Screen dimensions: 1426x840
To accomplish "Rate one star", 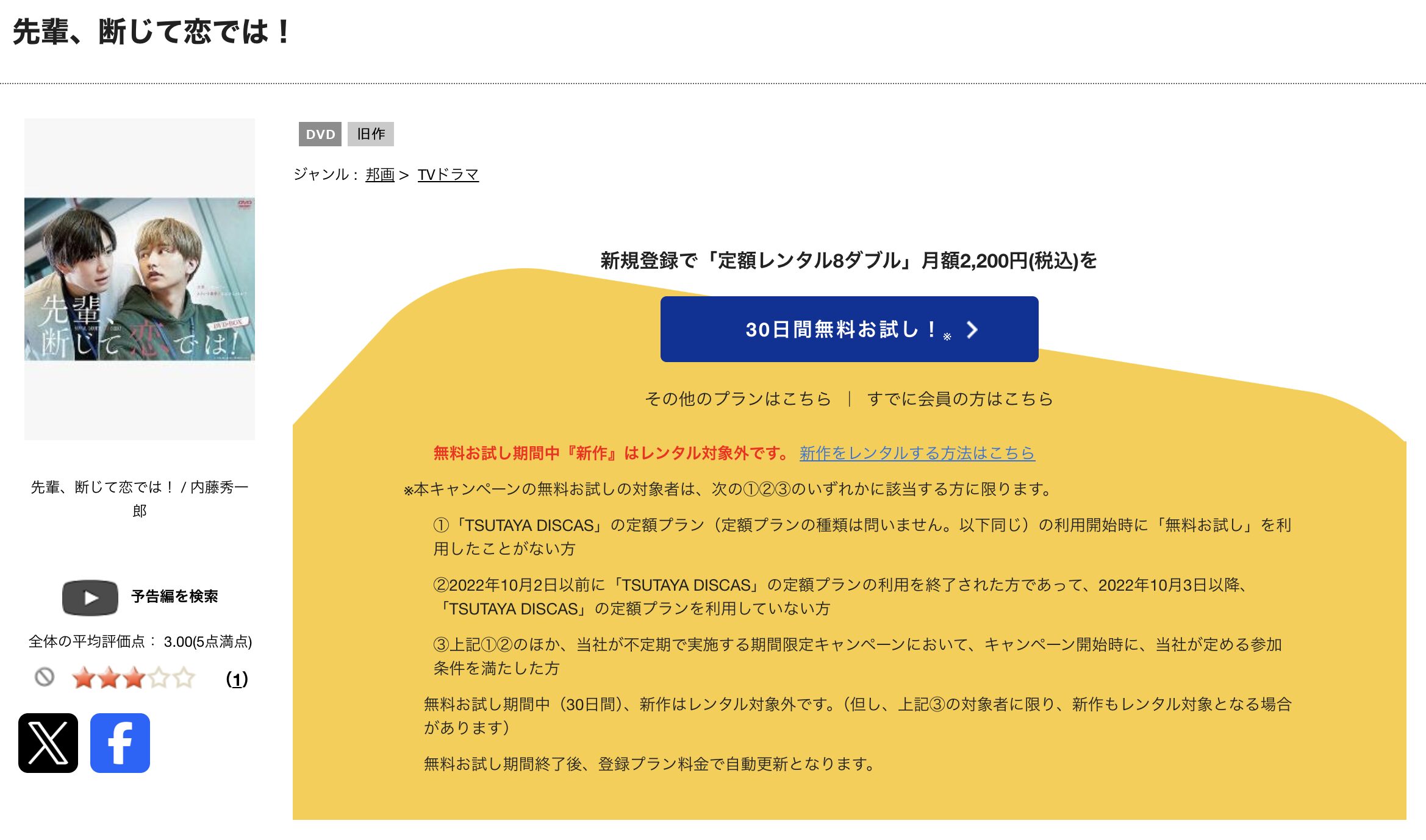I will pyautogui.click(x=84, y=678).
